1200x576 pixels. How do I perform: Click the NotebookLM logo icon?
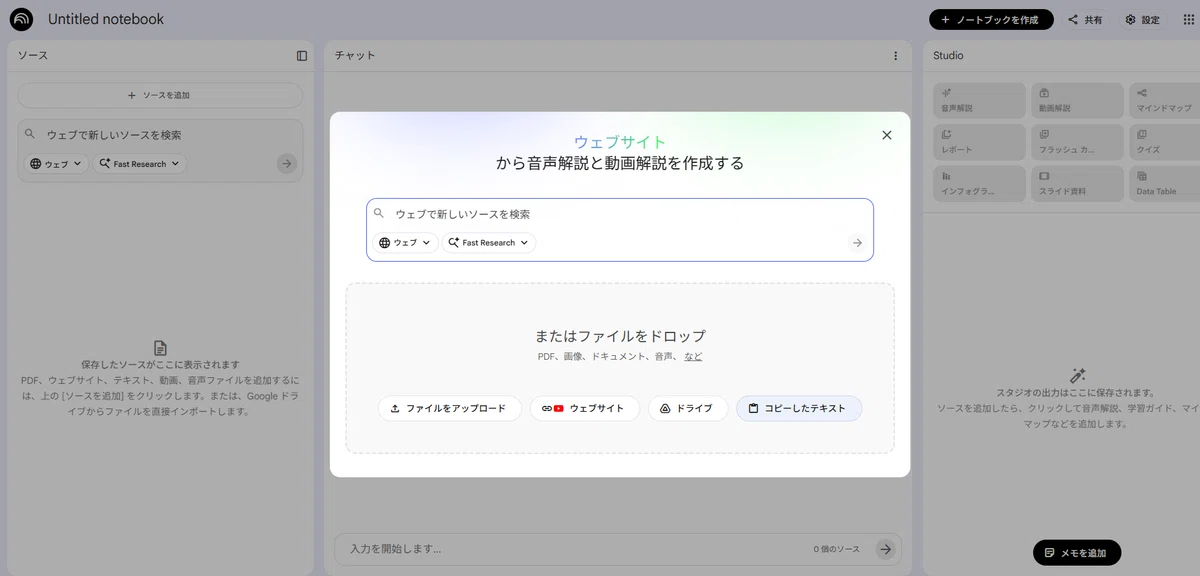coord(21,19)
